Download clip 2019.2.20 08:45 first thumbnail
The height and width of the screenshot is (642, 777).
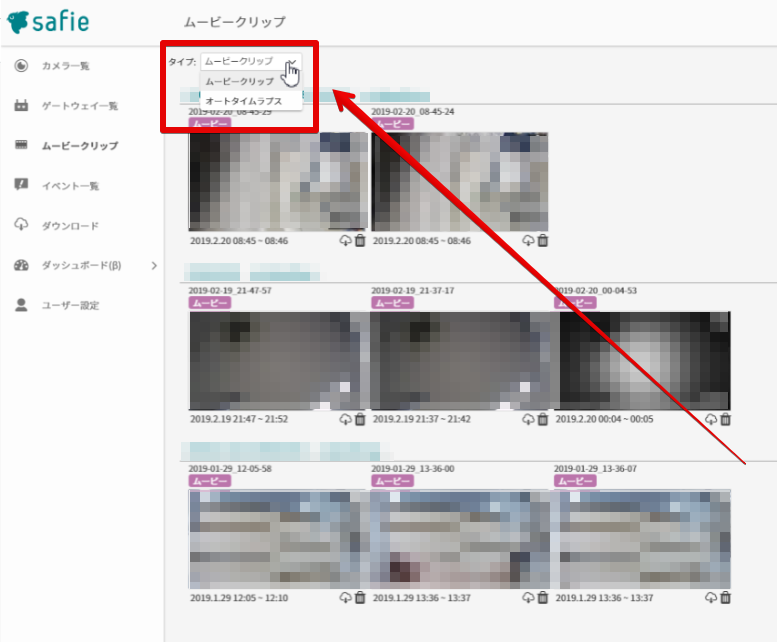pos(345,241)
